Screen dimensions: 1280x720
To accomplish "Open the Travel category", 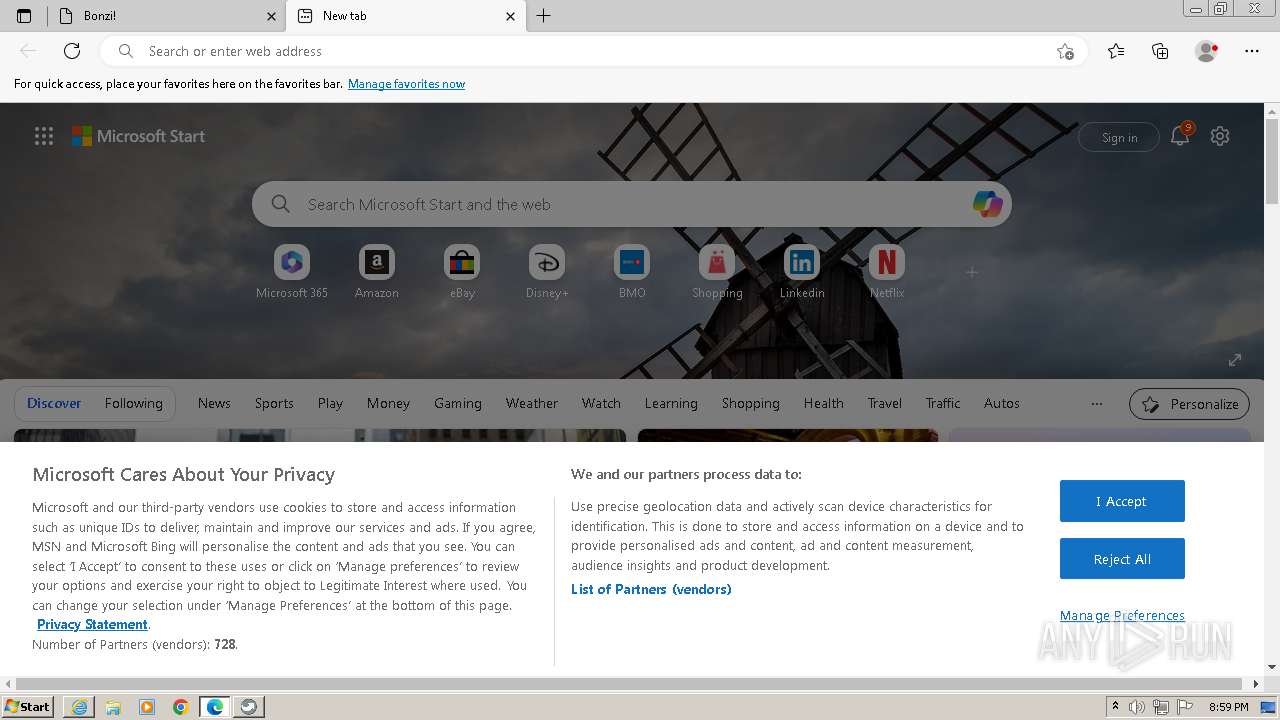I will (x=884, y=403).
